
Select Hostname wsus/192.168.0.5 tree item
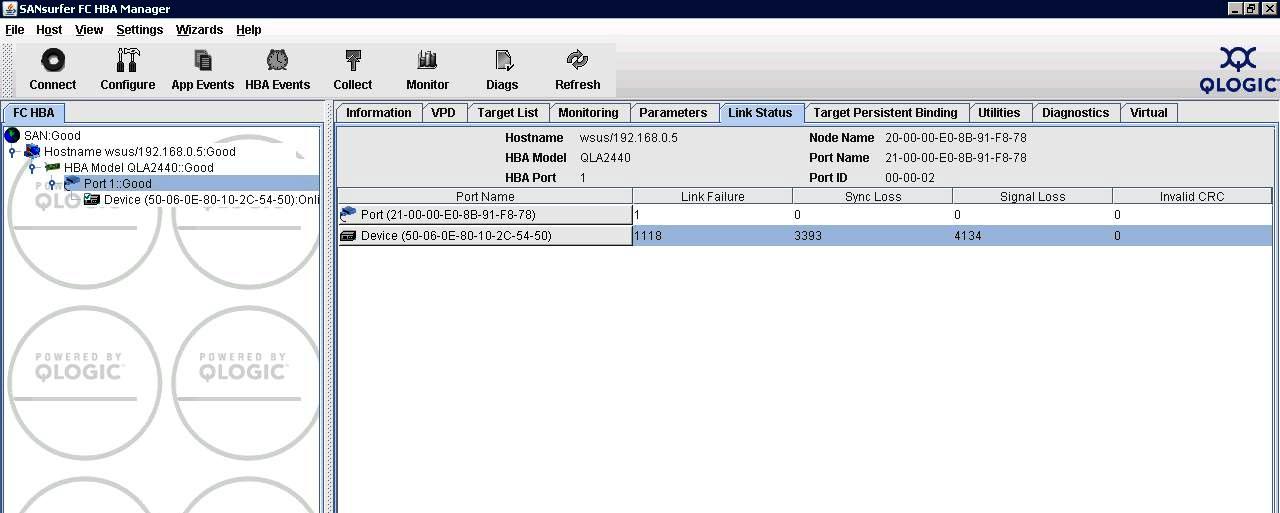coord(140,151)
